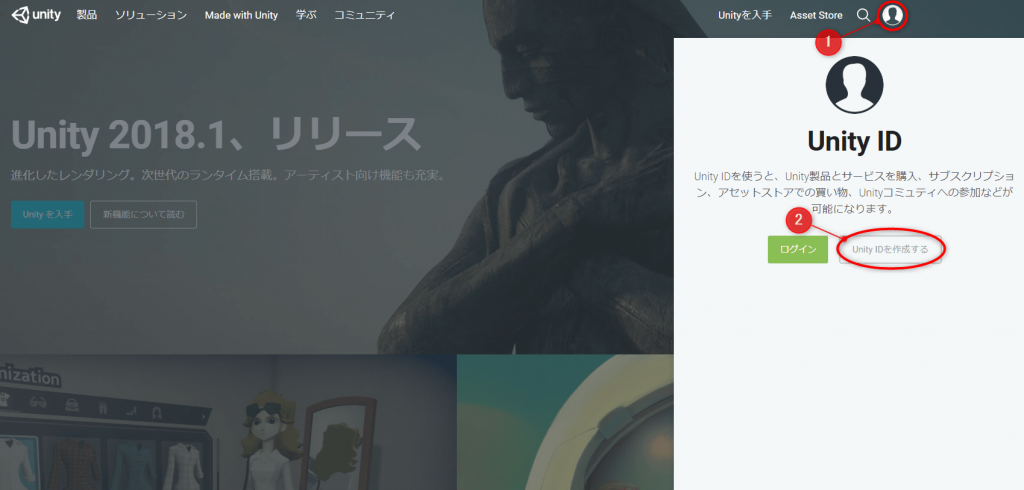The width and height of the screenshot is (1024, 490).
Task: Open the ソリューション menu
Action: (150, 16)
